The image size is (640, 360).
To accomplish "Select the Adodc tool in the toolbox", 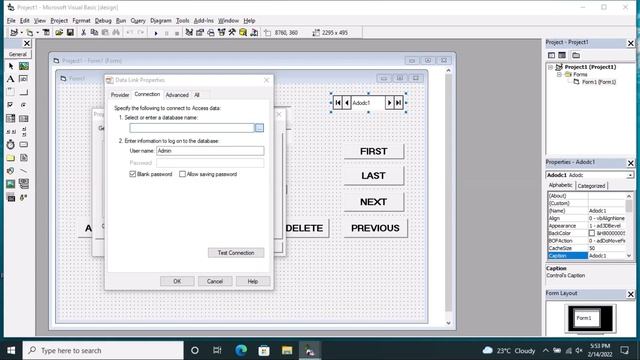I will 24,198.
